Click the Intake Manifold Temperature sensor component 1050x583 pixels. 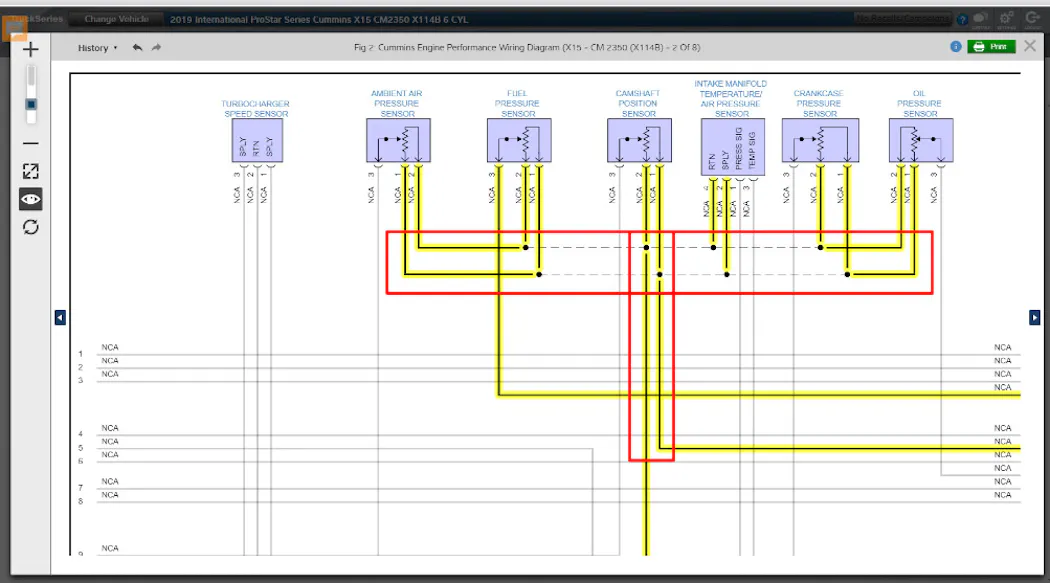point(733,147)
